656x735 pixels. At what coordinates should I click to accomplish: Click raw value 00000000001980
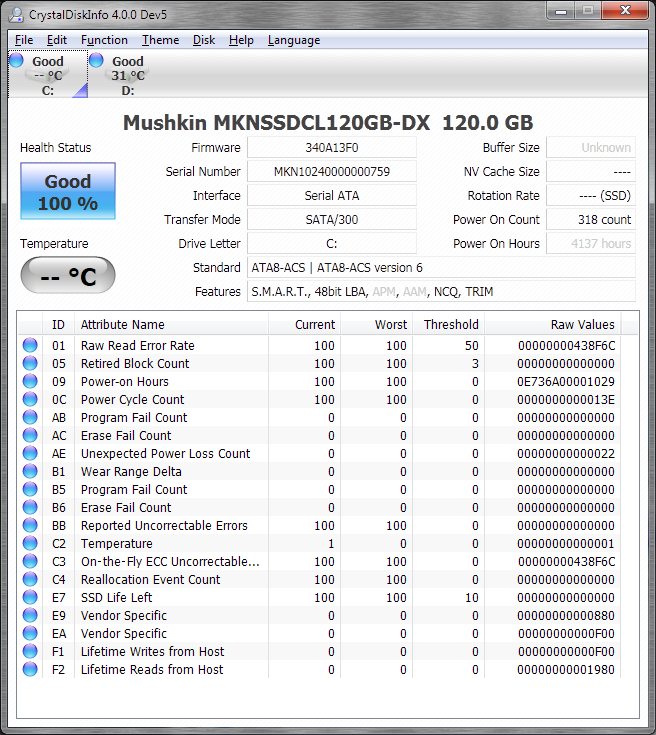point(566,669)
